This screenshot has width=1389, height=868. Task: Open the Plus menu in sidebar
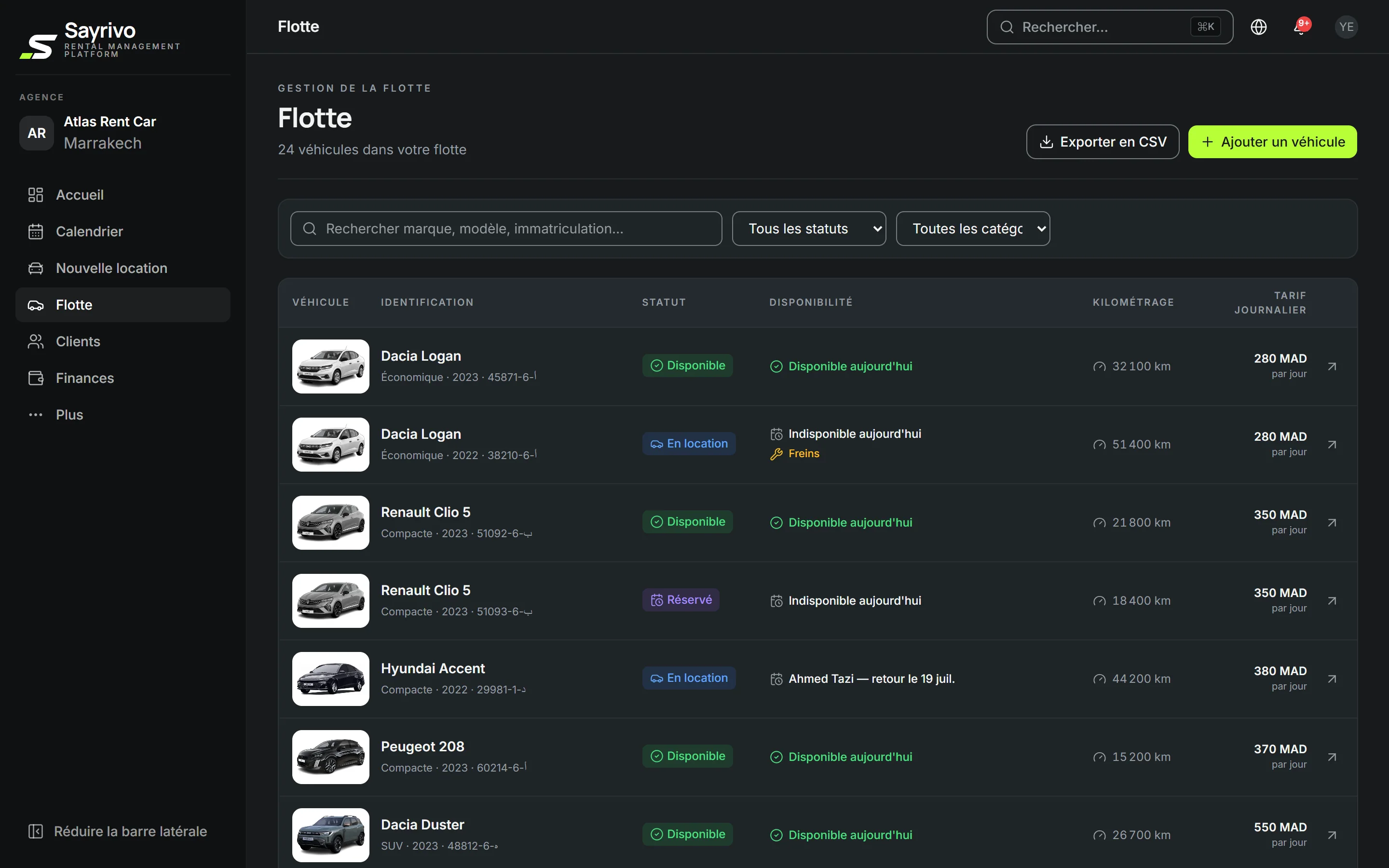pos(123,415)
